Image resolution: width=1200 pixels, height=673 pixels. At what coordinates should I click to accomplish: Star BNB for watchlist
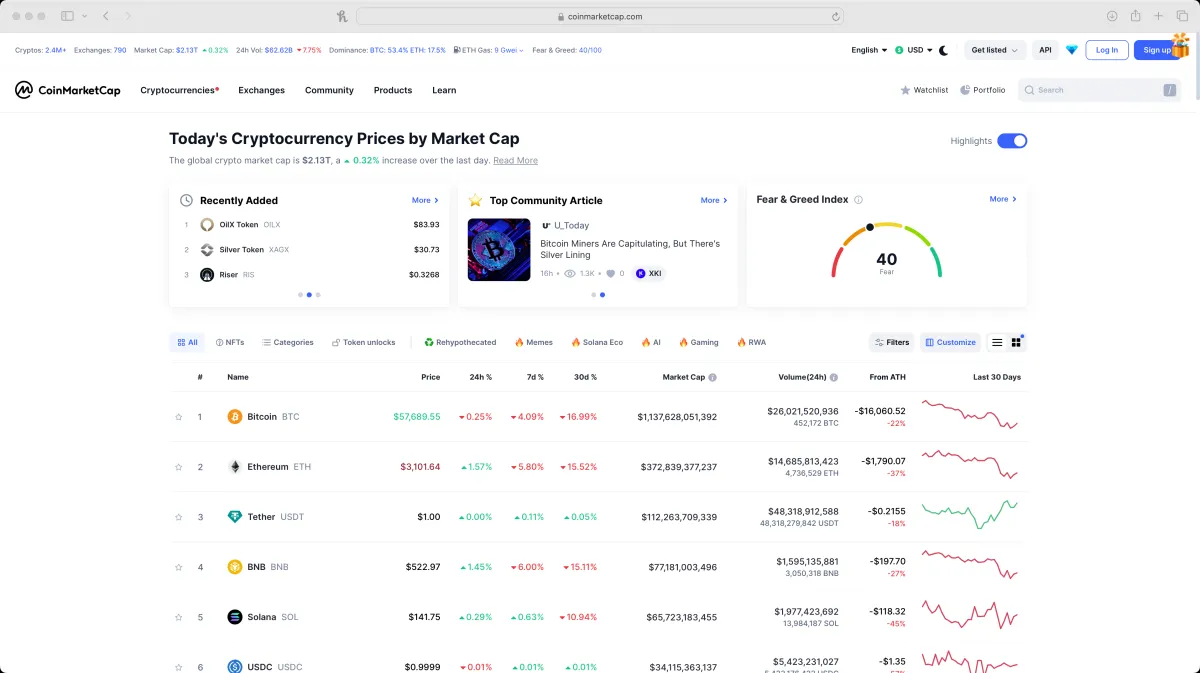click(x=179, y=567)
